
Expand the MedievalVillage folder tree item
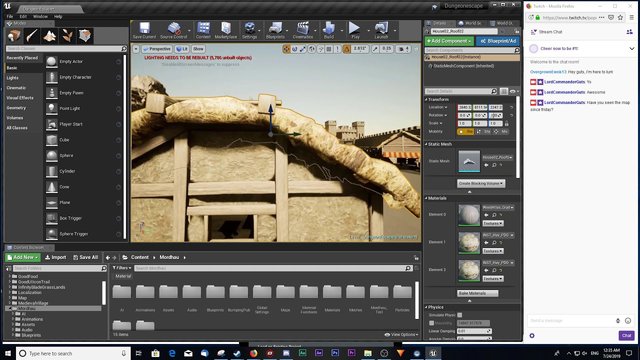point(10,303)
